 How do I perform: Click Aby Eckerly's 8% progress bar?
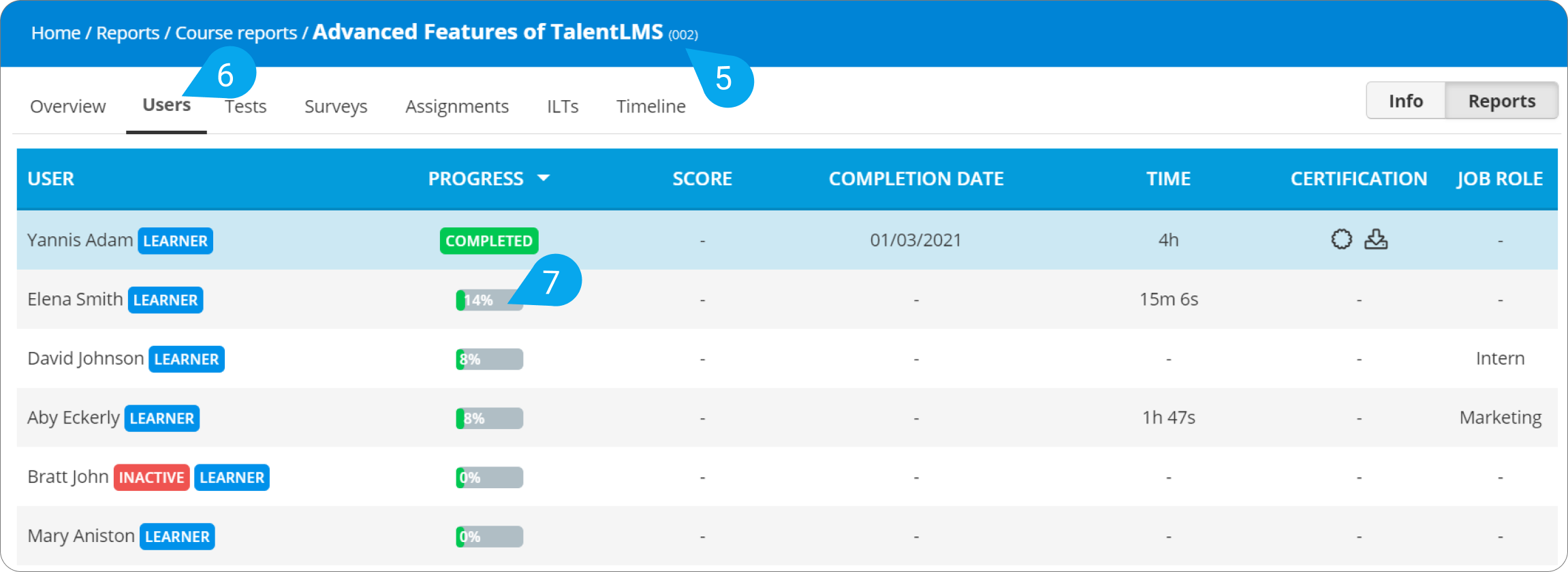tap(490, 418)
